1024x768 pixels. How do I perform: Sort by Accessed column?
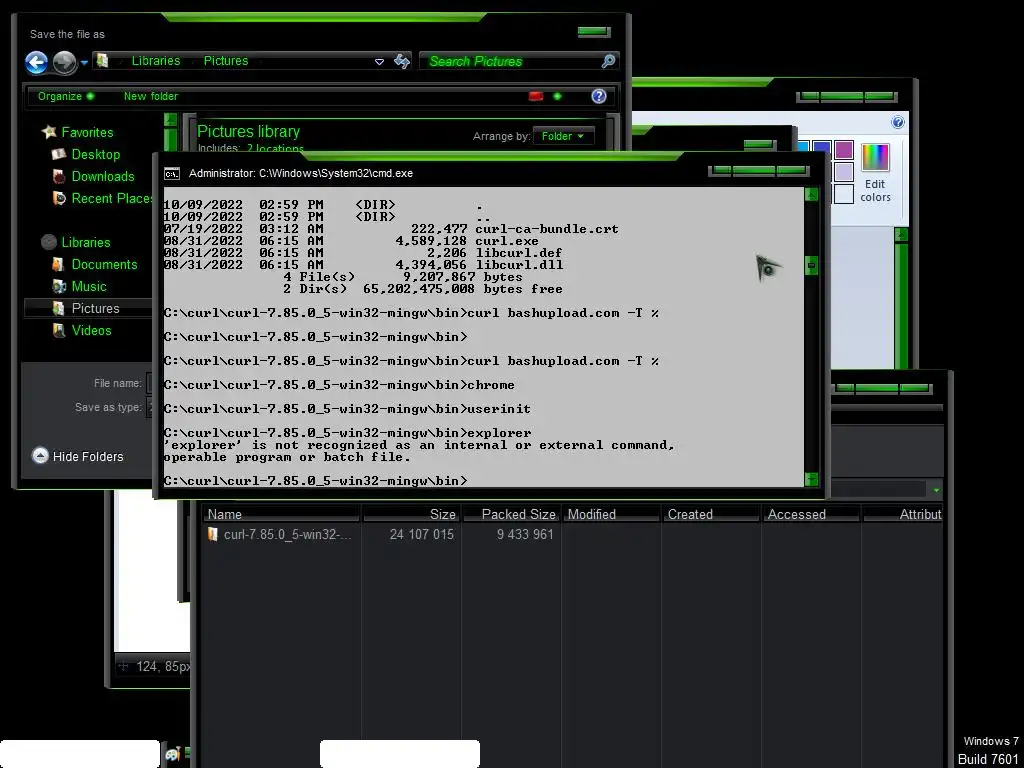811,515
